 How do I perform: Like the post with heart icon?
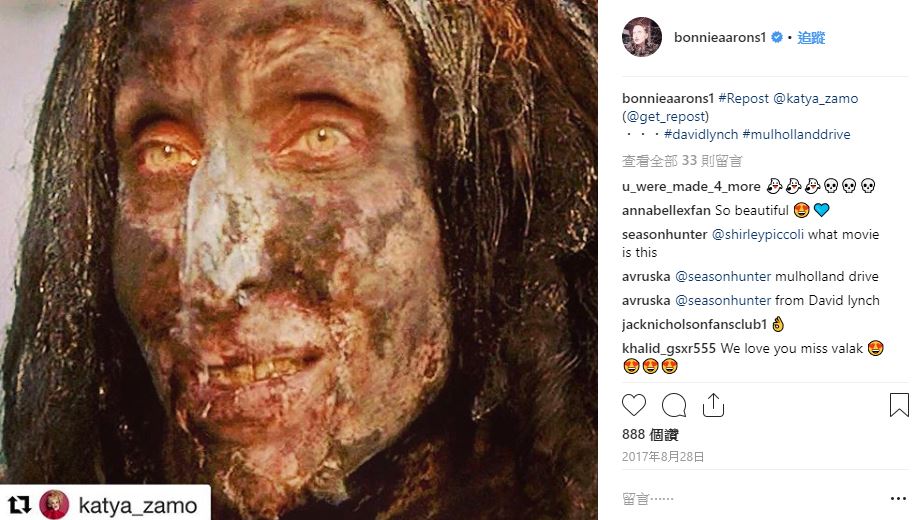pos(634,405)
